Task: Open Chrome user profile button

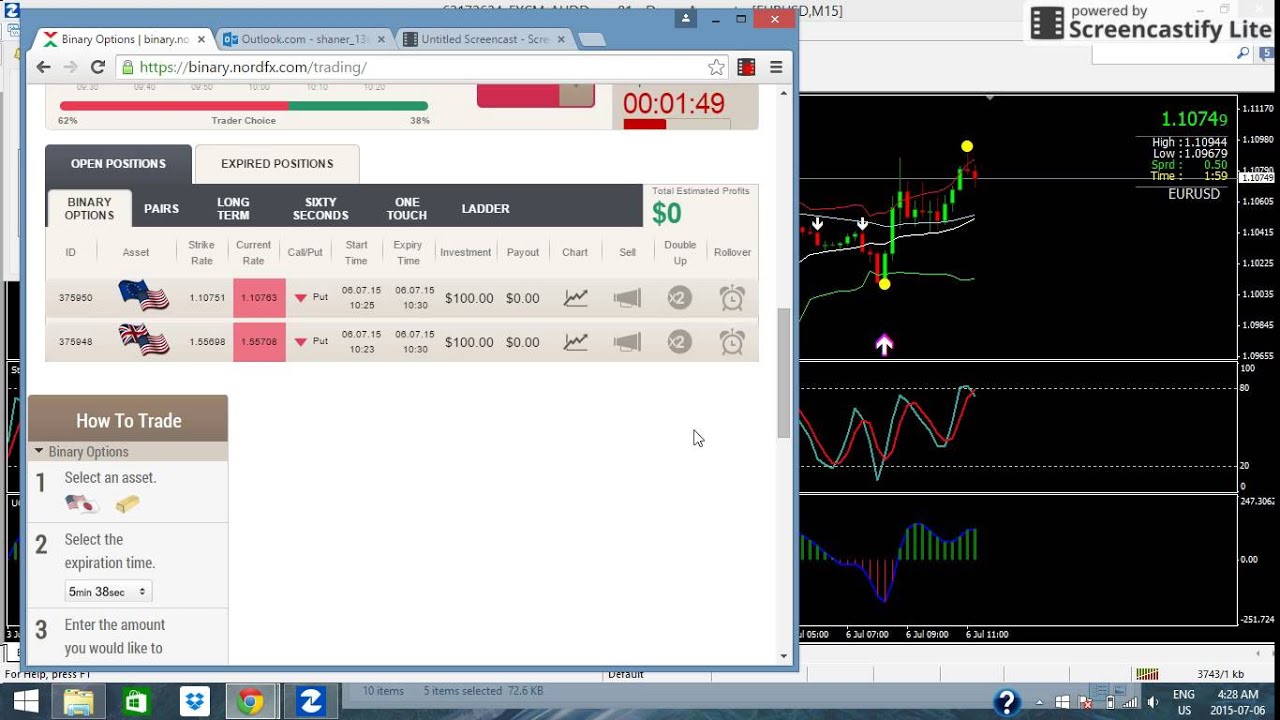Action: click(686, 18)
